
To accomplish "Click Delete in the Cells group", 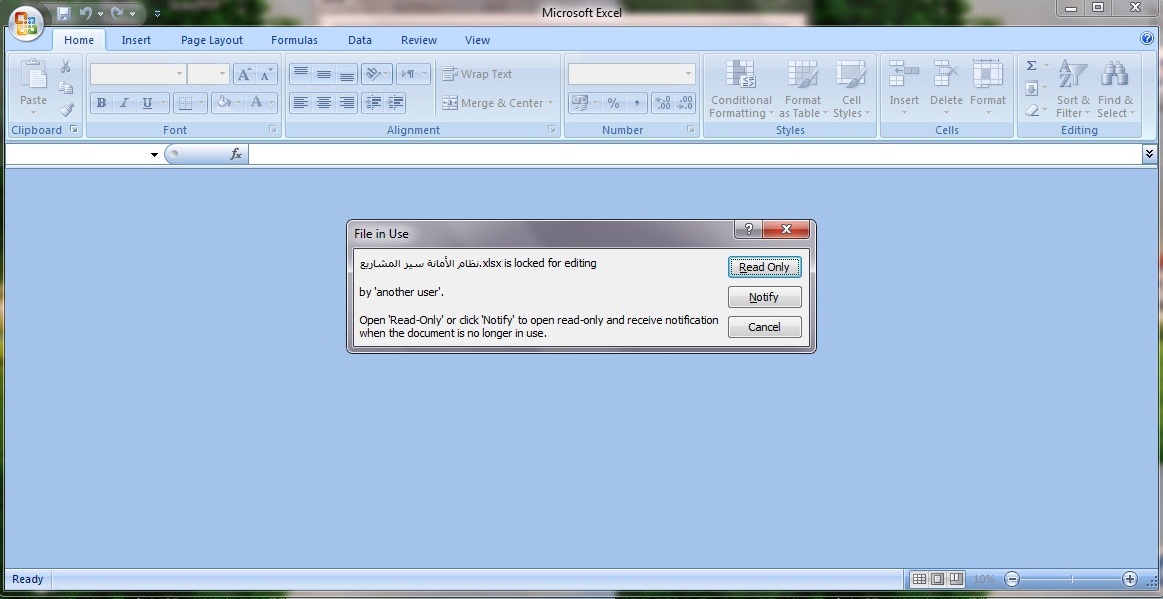I will pyautogui.click(x=946, y=89).
